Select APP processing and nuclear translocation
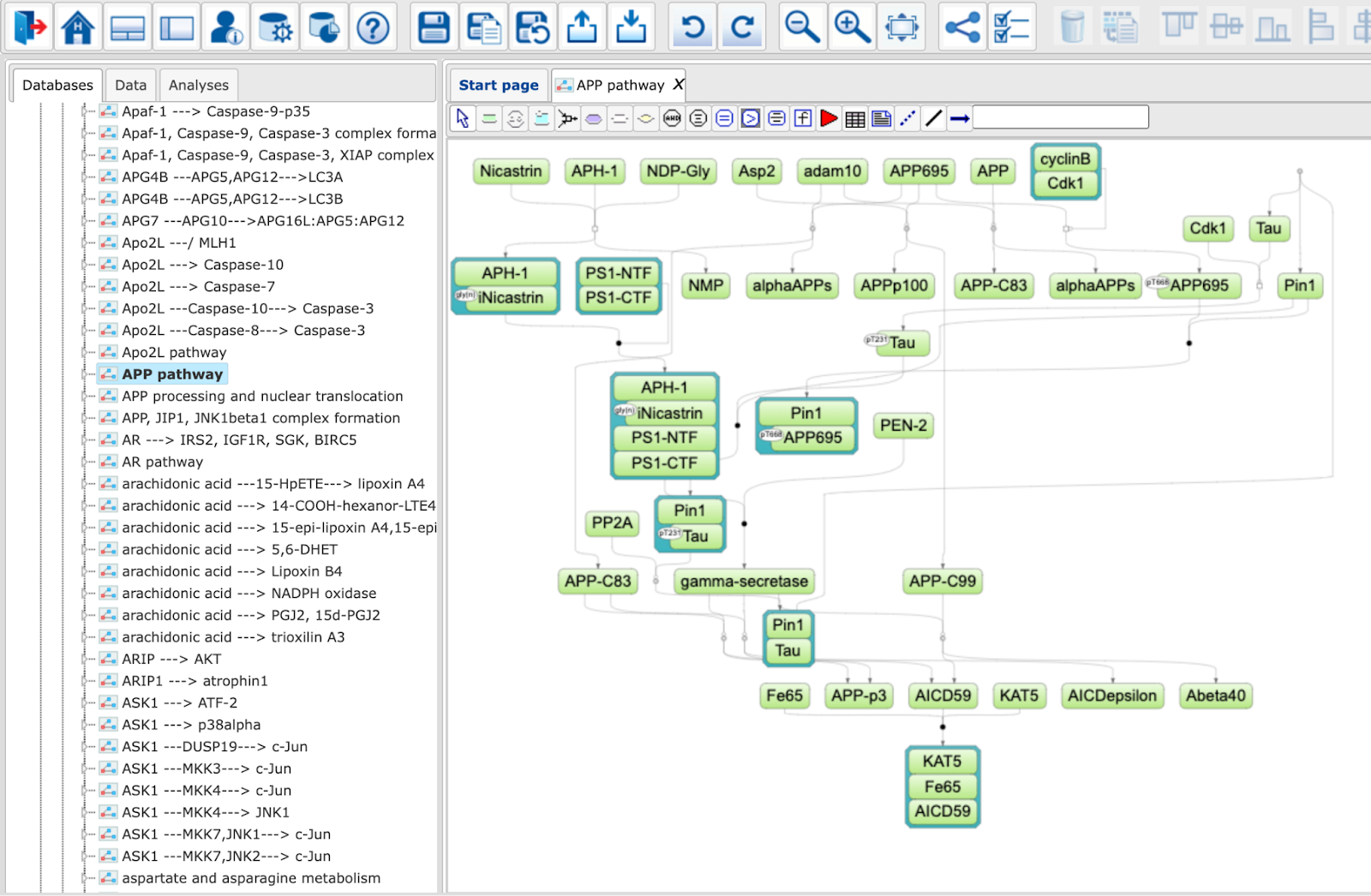Viewport: 1371px width, 896px height. coord(262,396)
